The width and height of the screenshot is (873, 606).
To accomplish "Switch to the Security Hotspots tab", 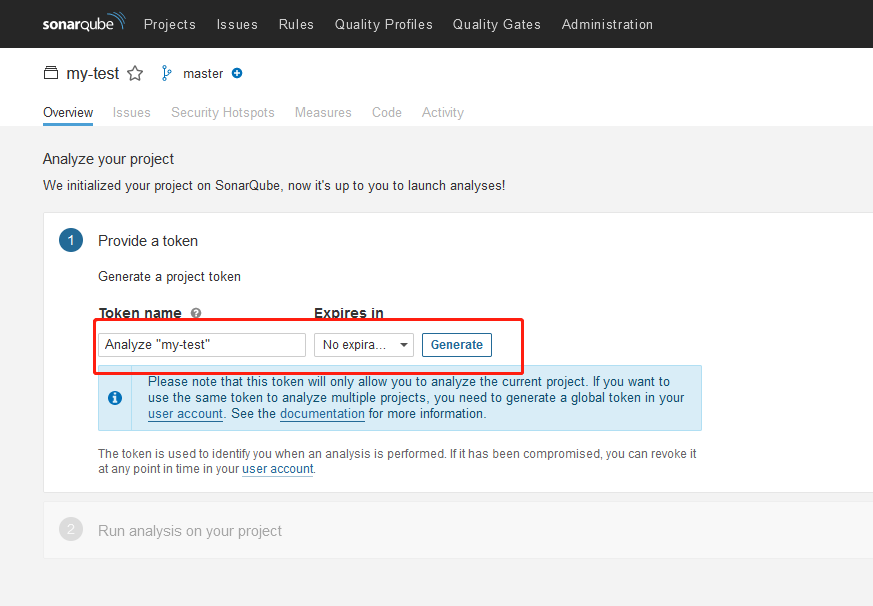I will click(x=223, y=113).
